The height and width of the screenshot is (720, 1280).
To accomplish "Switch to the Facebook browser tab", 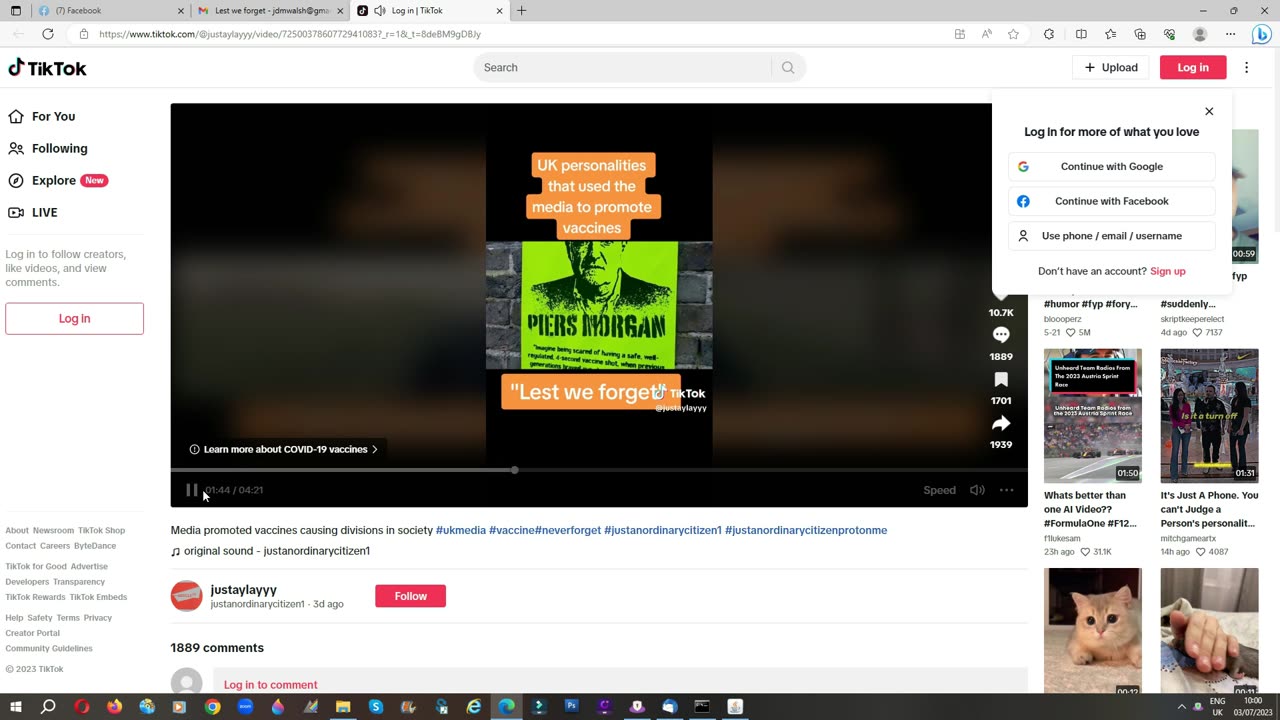I will coord(110,10).
